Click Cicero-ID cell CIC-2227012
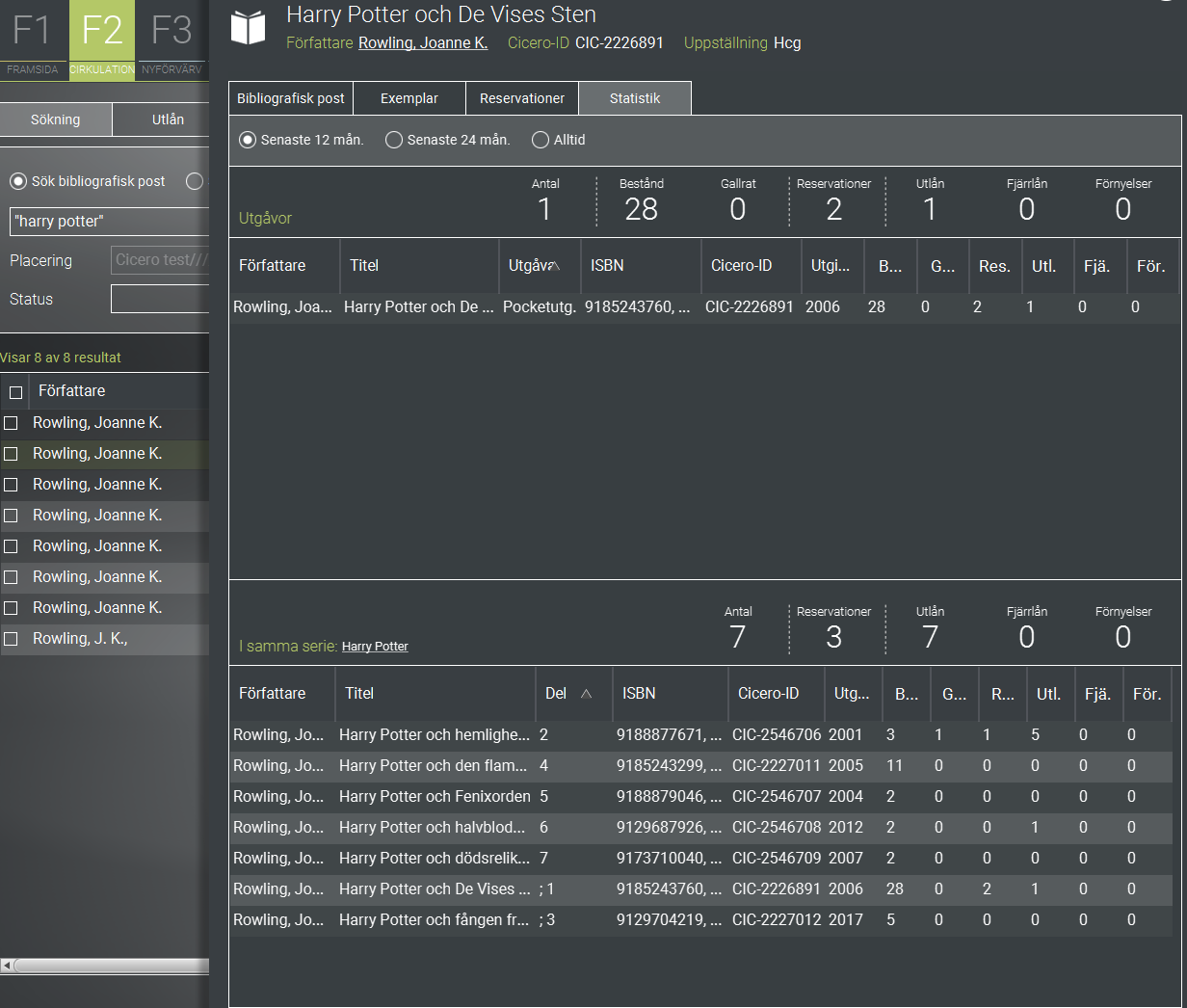 click(777, 919)
